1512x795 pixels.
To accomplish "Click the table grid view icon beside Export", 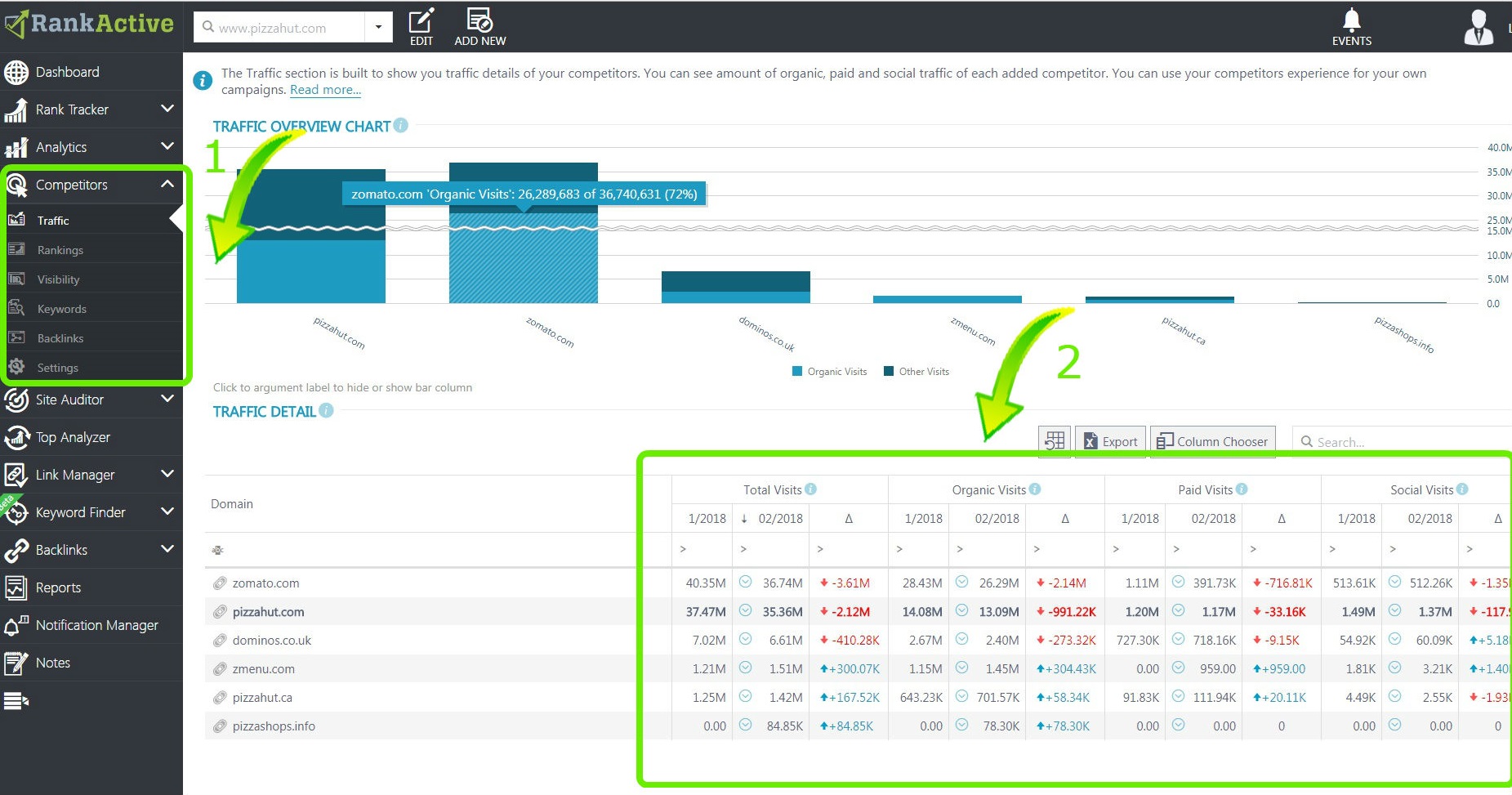I will (1055, 441).
